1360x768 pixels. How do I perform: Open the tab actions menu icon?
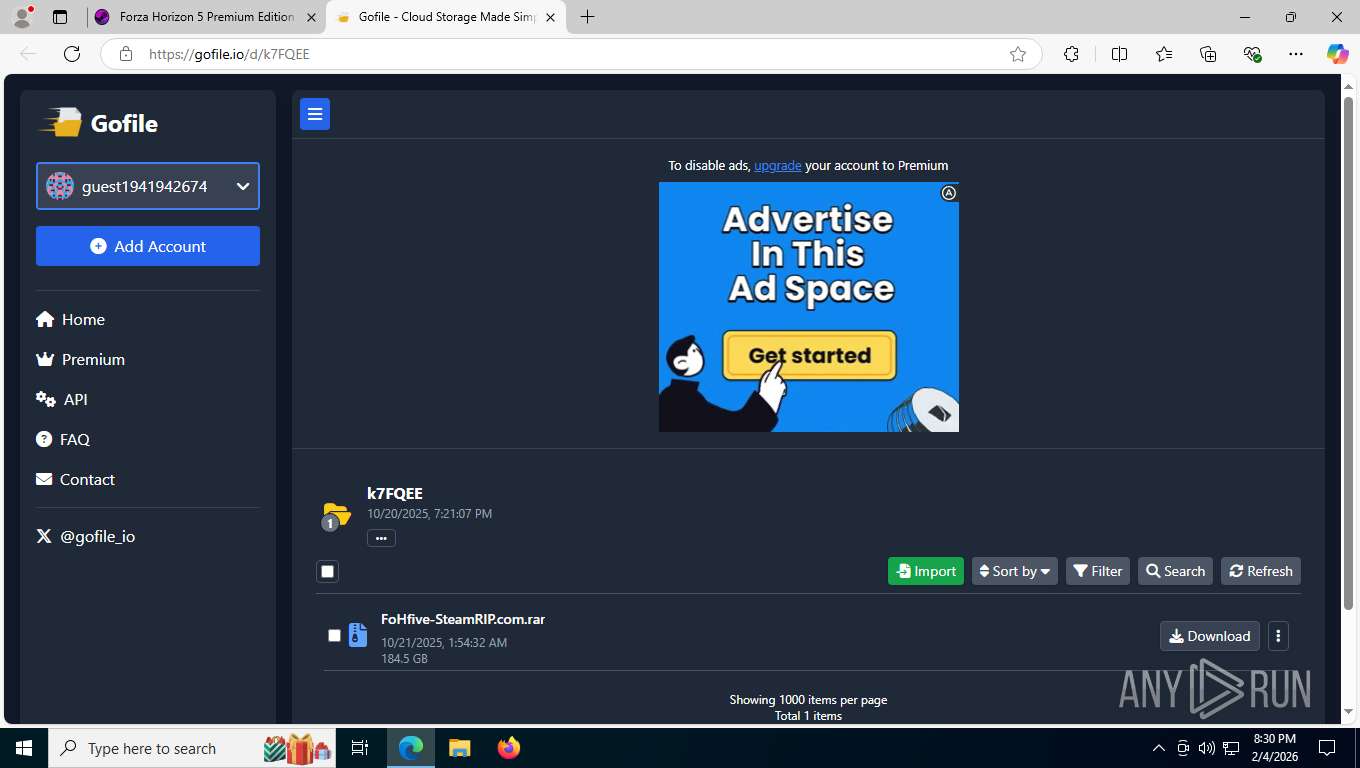click(60, 17)
